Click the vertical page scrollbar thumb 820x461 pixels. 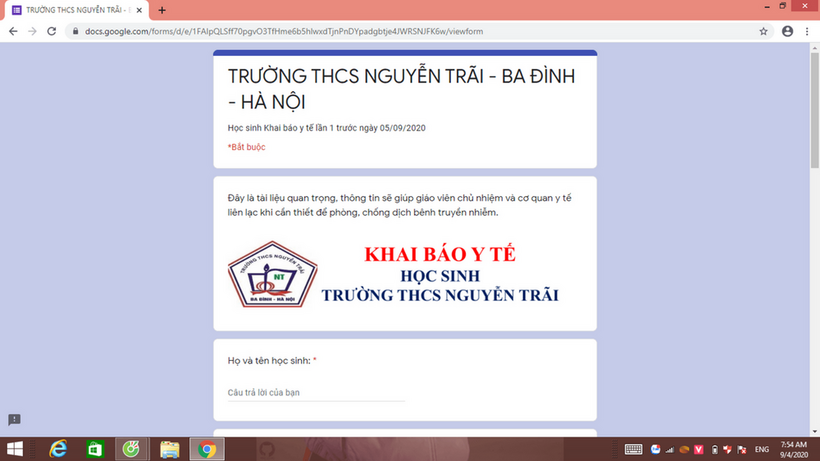pyautogui.click(x=815, y=110)
